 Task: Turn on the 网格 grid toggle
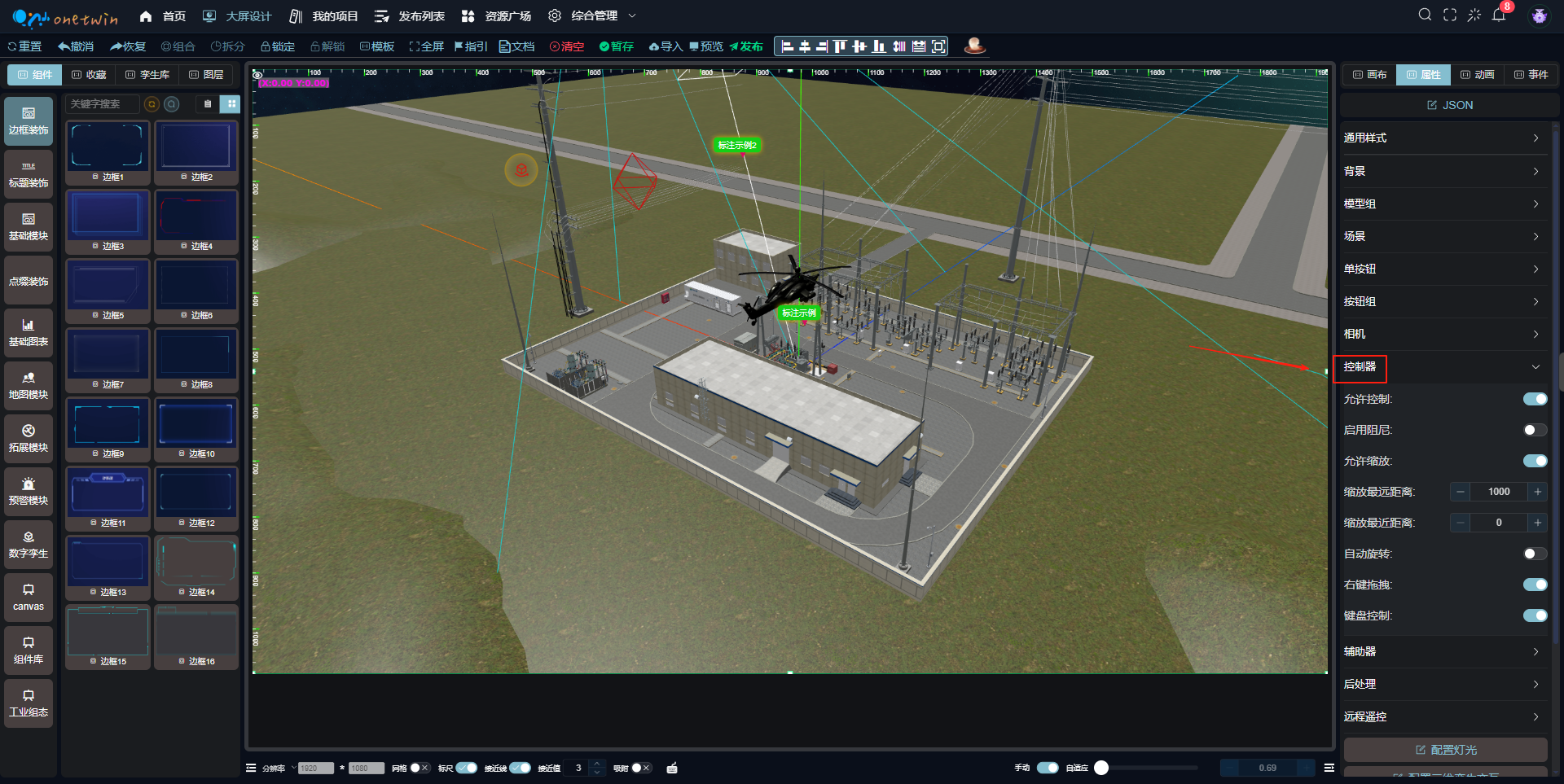[419, 768]
